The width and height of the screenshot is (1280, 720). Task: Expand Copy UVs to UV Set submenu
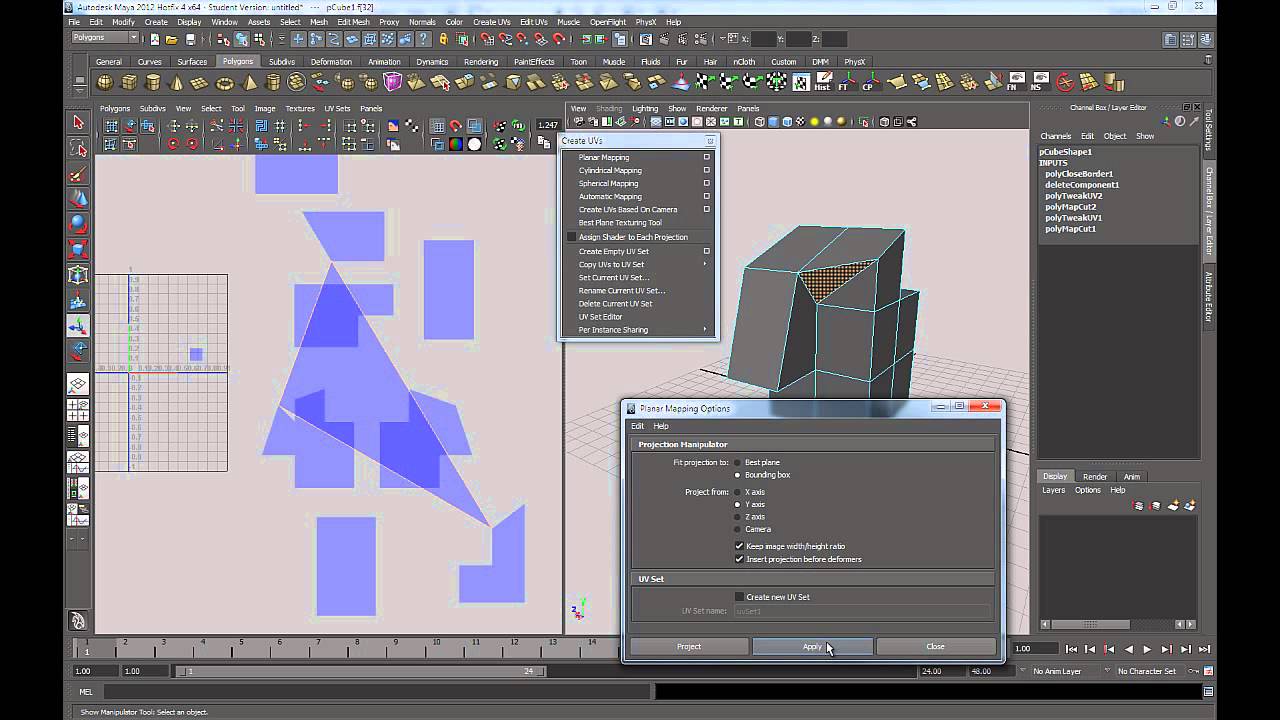[705, 264]
